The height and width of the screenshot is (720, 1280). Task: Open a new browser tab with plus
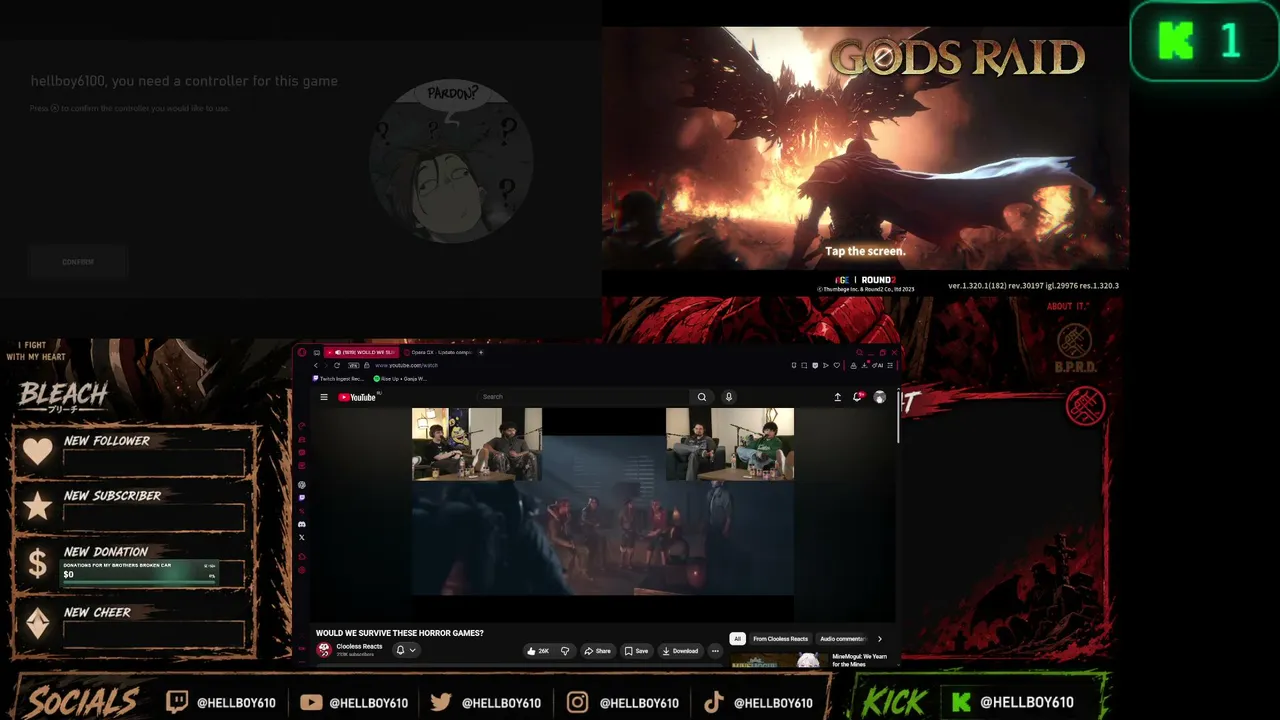click(481, 352)
